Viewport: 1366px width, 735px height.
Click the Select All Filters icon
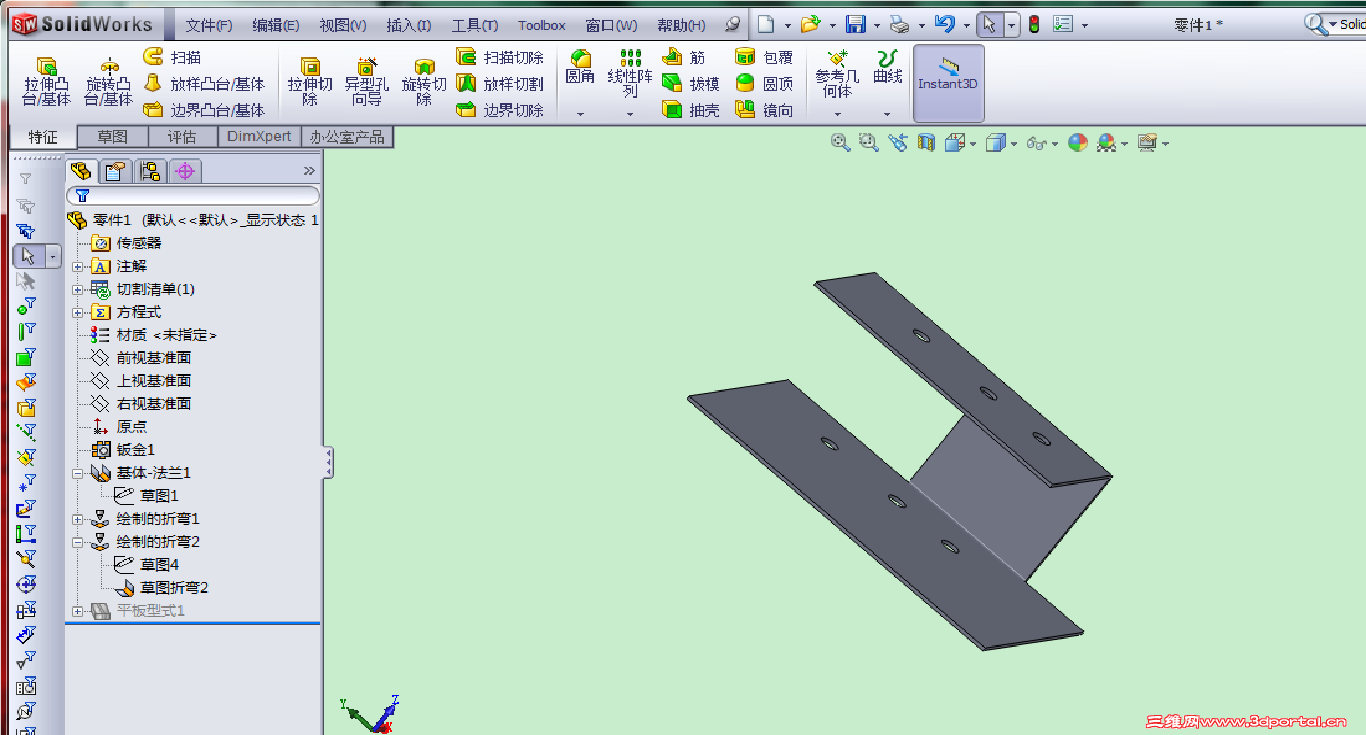[26, 230]
